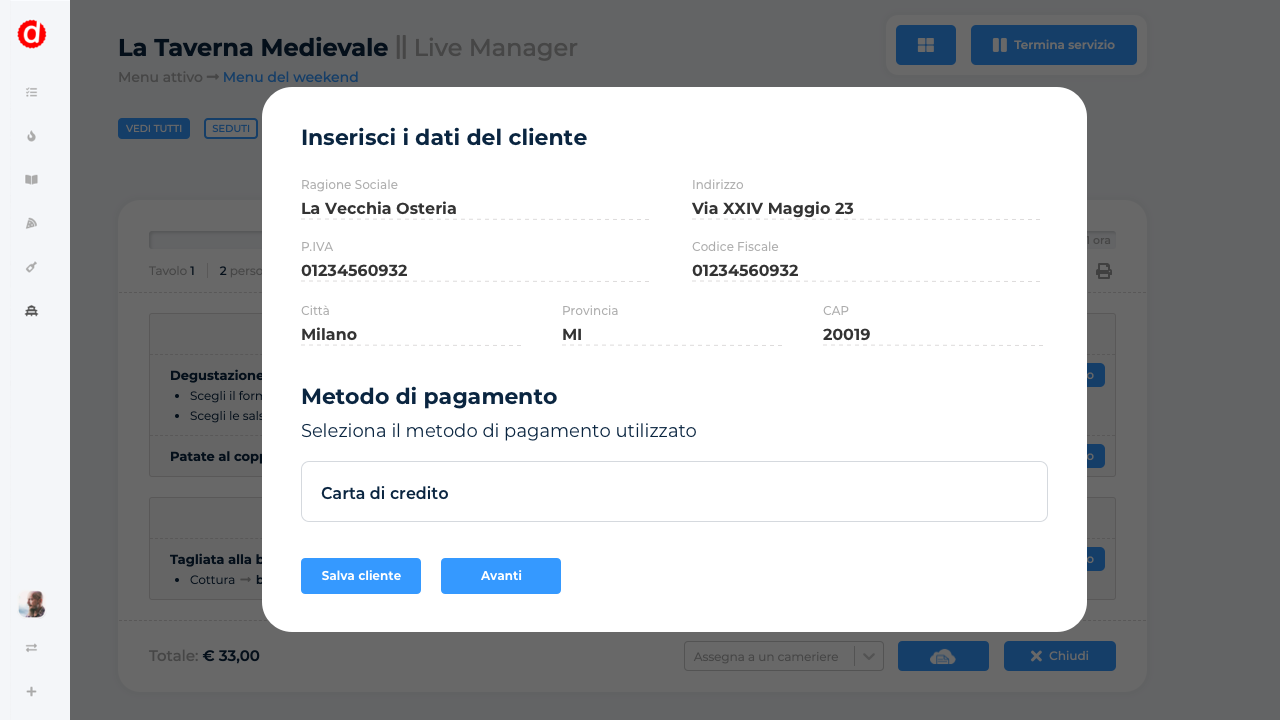Click the P.IVA field
Screen dimensions: 1280x720
click(475, 271)
